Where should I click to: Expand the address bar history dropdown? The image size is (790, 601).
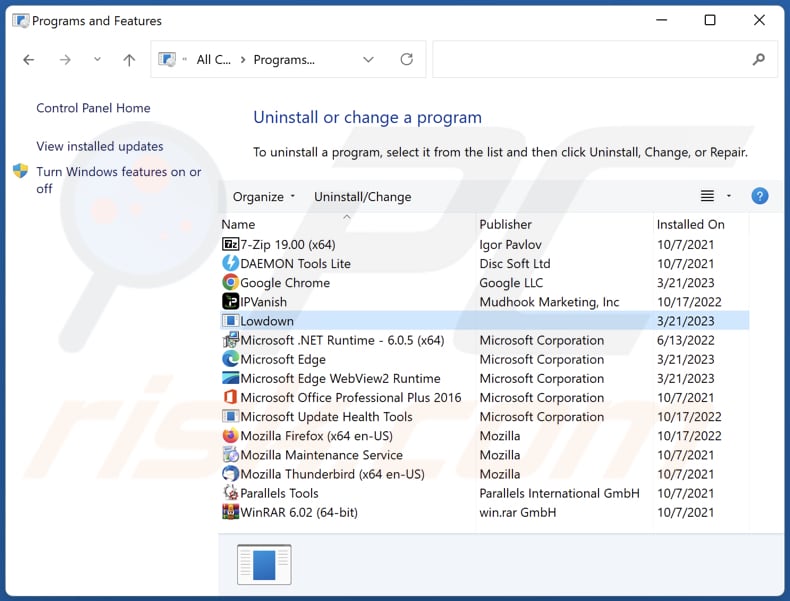coord(368,59)
